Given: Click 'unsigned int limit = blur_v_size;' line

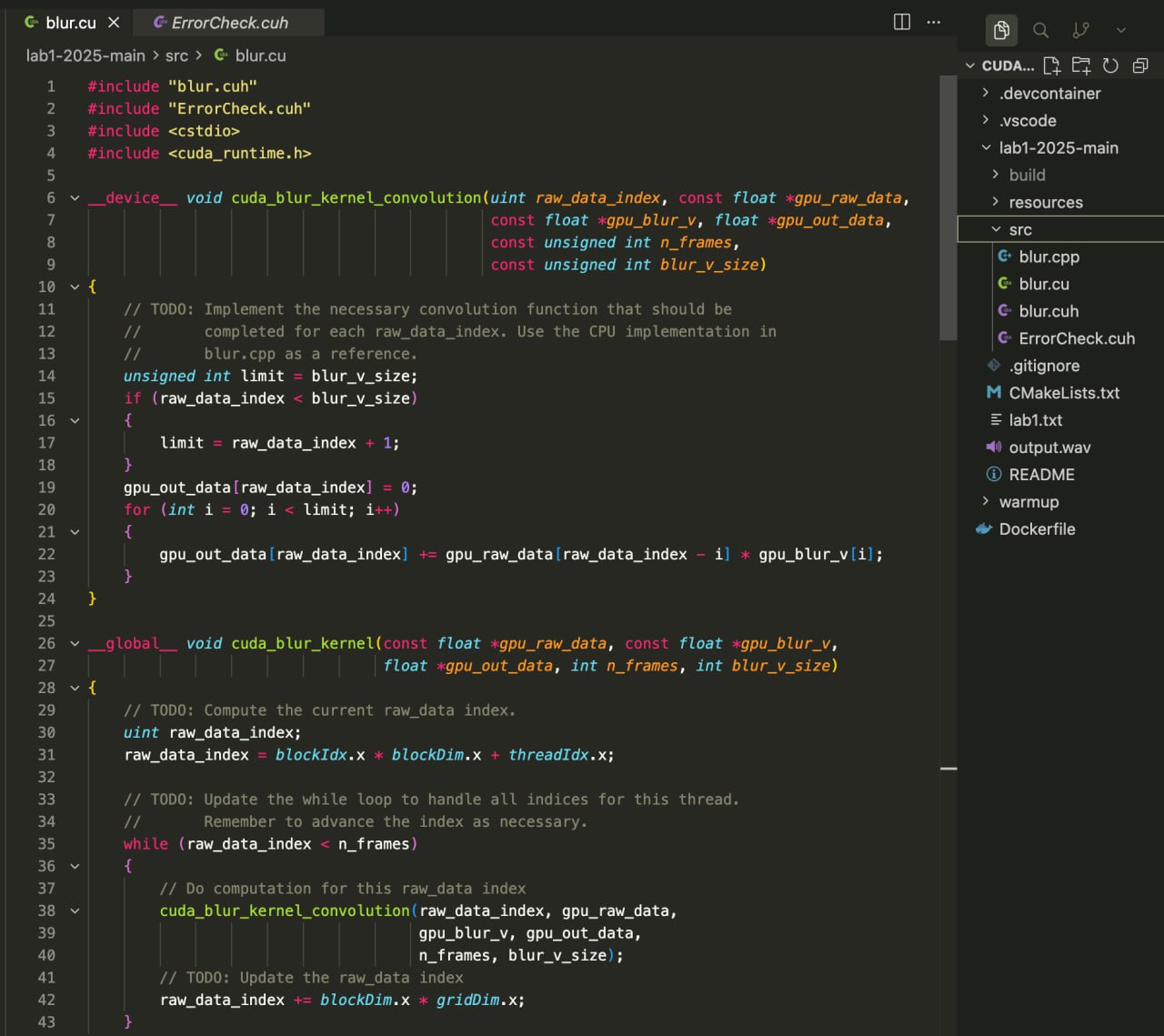Looking at the screenshot, I should (270, 377).
